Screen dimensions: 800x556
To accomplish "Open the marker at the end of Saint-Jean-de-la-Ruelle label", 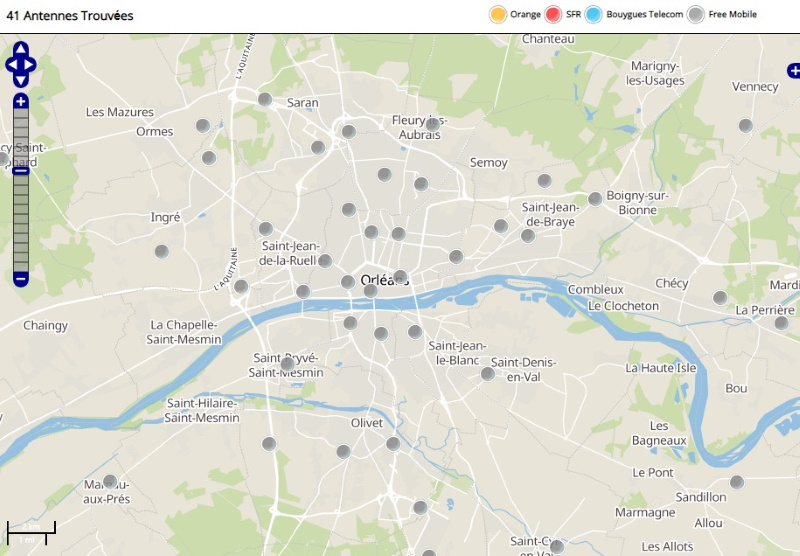I will coord(324,261).
